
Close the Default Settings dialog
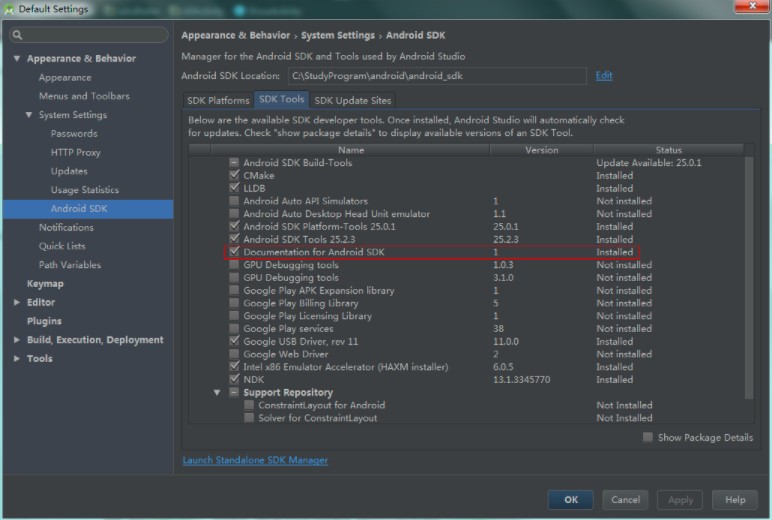[751, 6]
